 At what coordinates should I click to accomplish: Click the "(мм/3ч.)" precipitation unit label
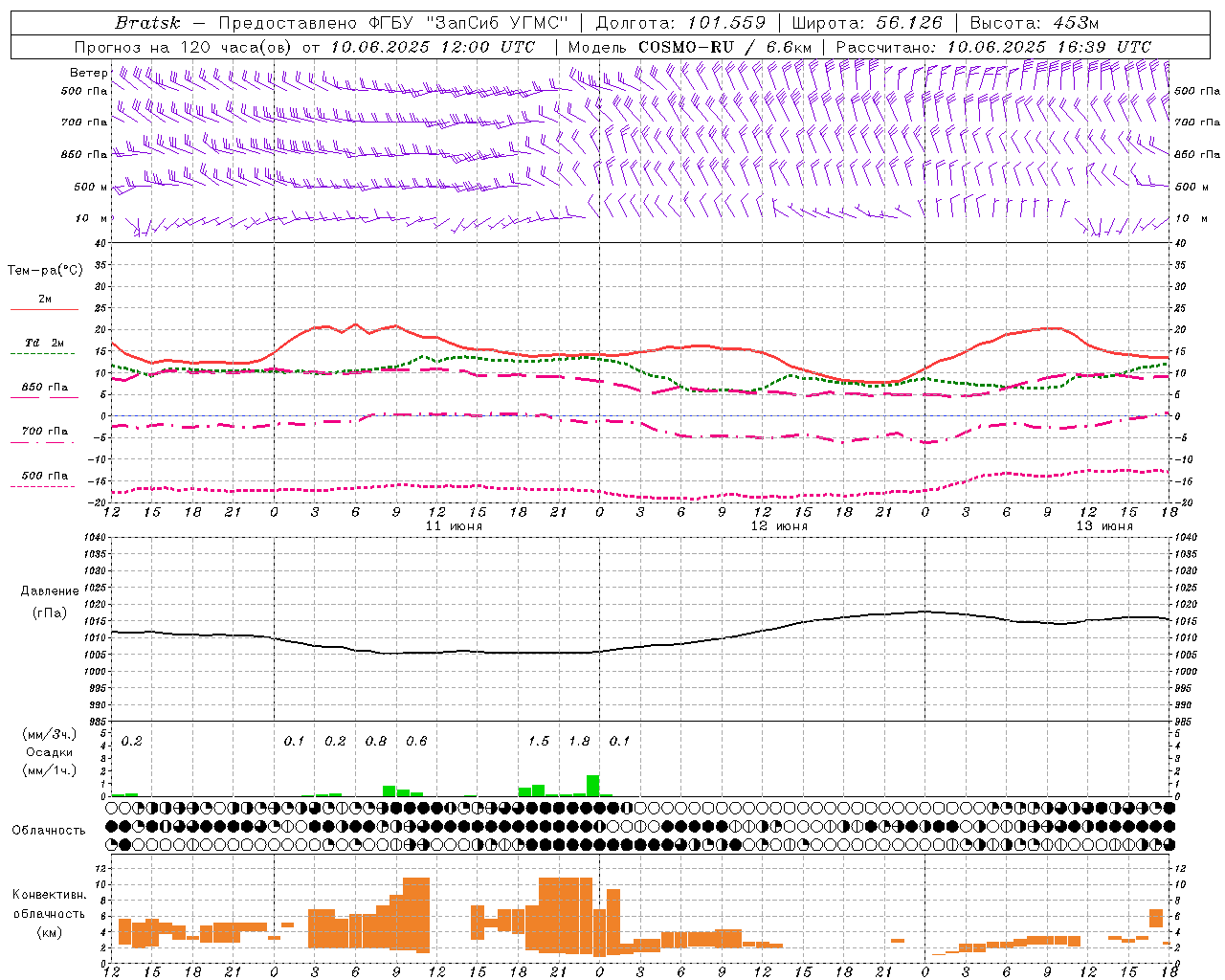50,735
